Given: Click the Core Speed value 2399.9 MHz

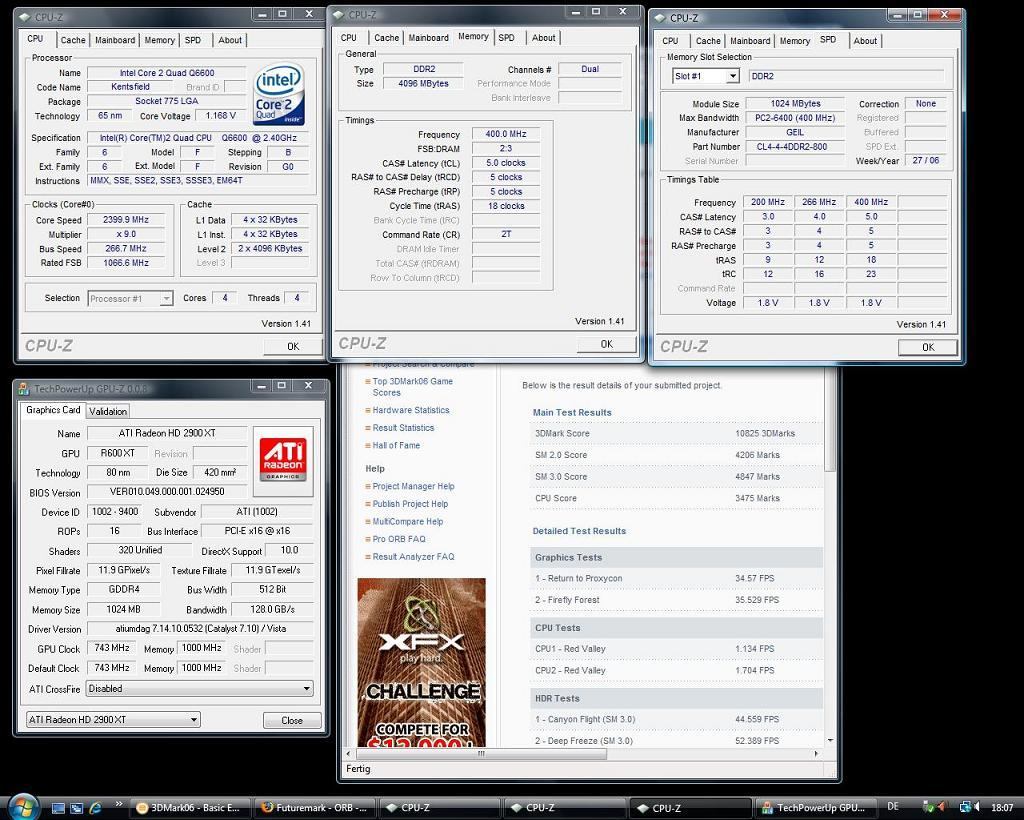Looking at the screenshot, I should point(125,220).
